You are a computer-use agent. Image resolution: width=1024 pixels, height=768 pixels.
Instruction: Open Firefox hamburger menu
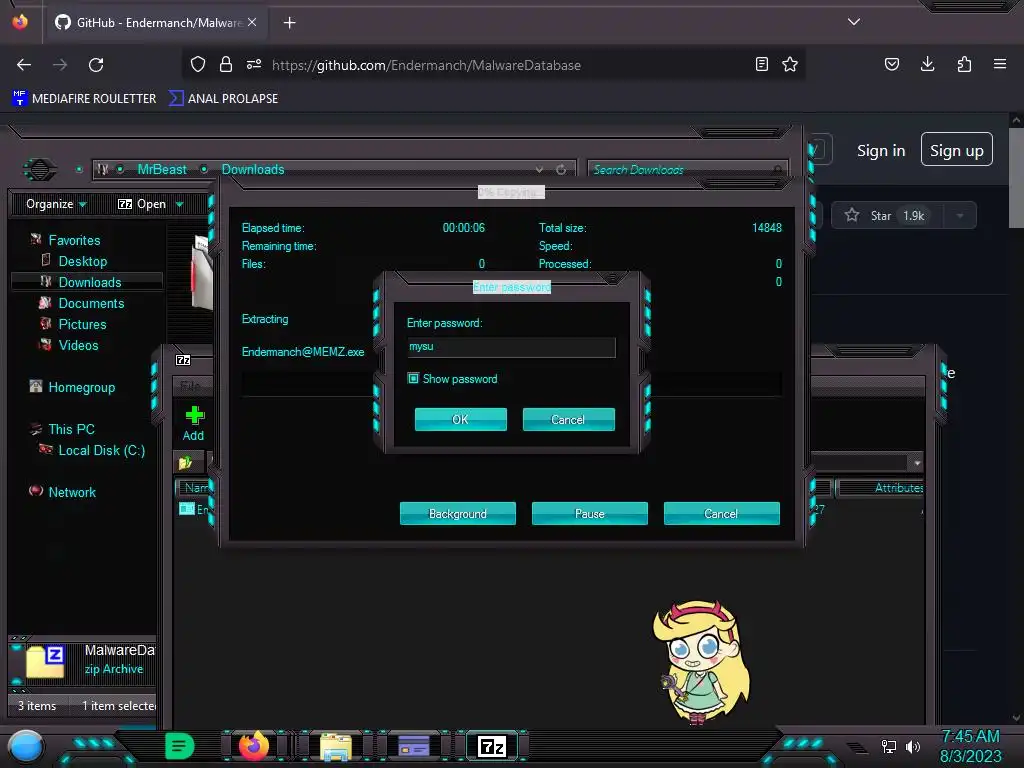point(1000,64)
